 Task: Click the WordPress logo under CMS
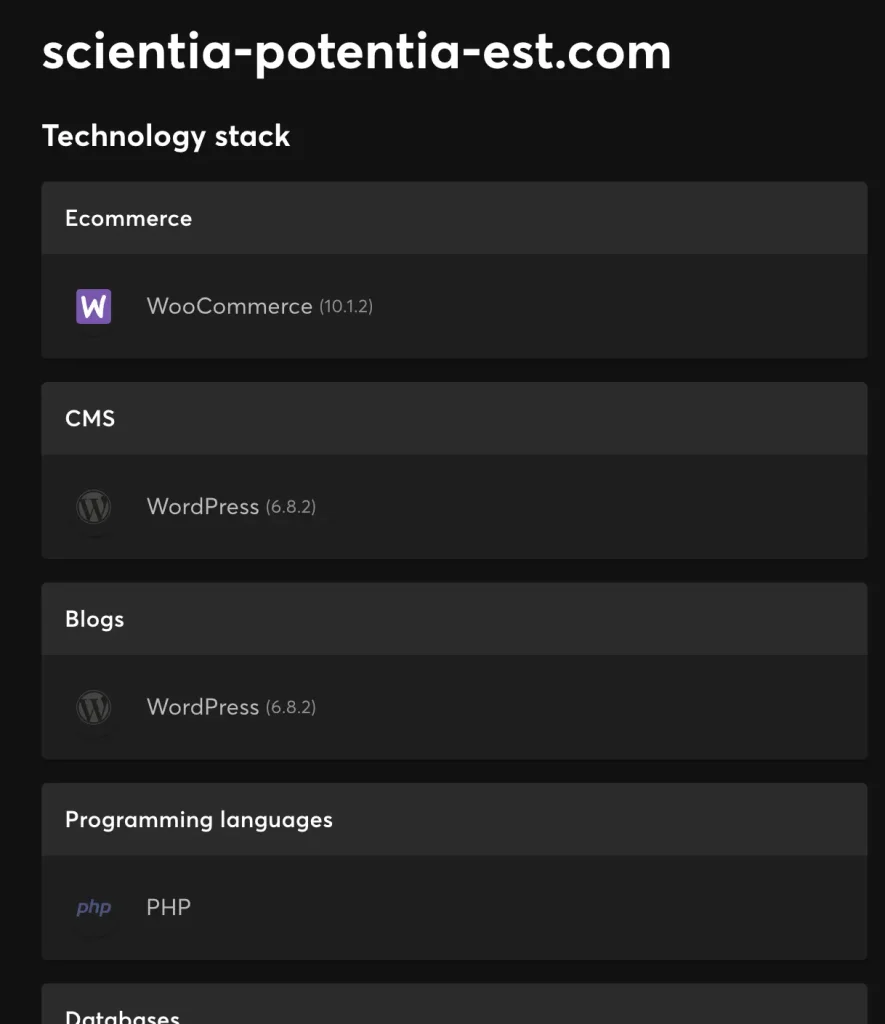[x=94, y=507]
